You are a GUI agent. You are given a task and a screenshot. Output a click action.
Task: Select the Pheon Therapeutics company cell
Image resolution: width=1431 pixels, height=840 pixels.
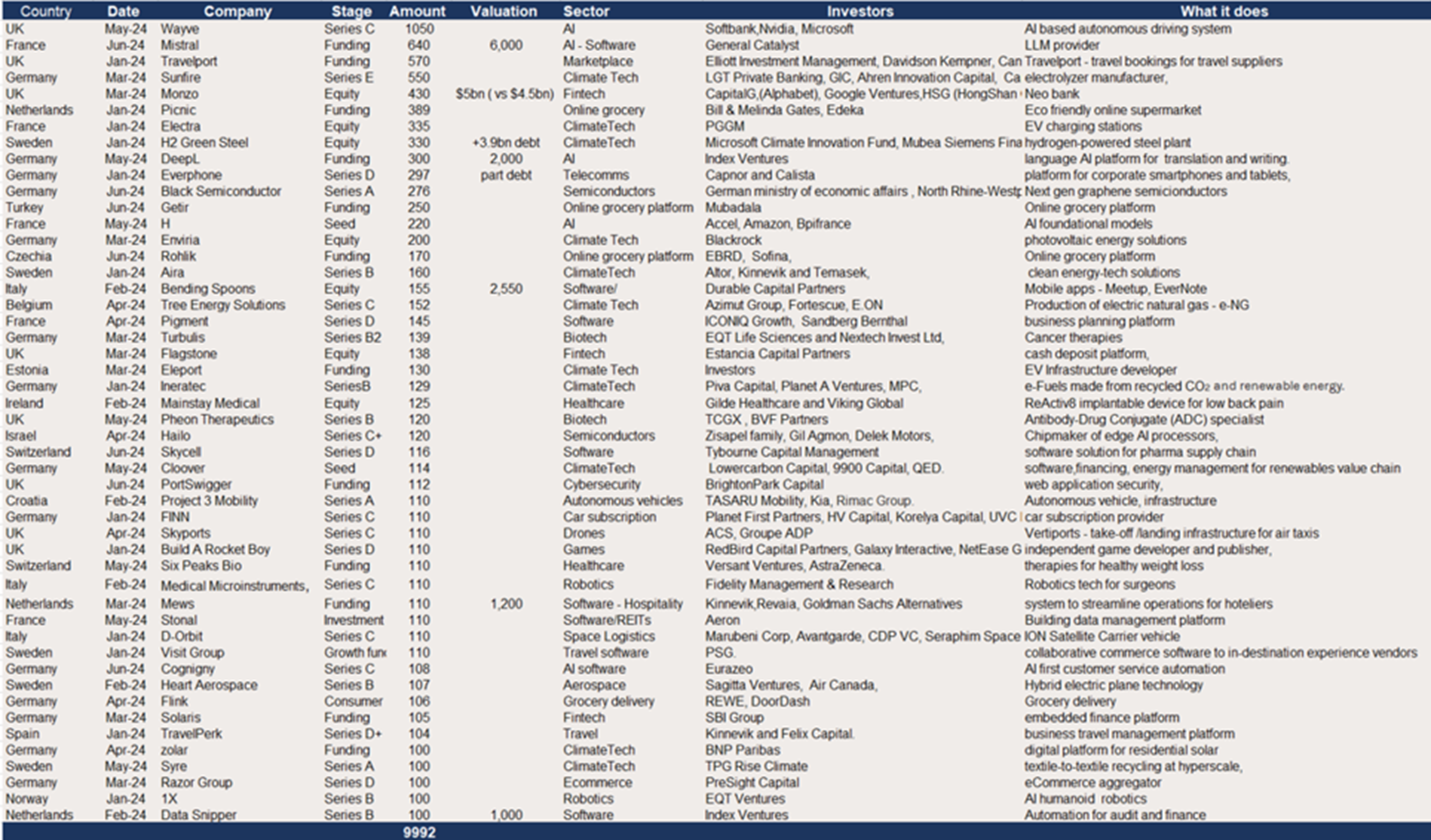click(x=217, y=420)
